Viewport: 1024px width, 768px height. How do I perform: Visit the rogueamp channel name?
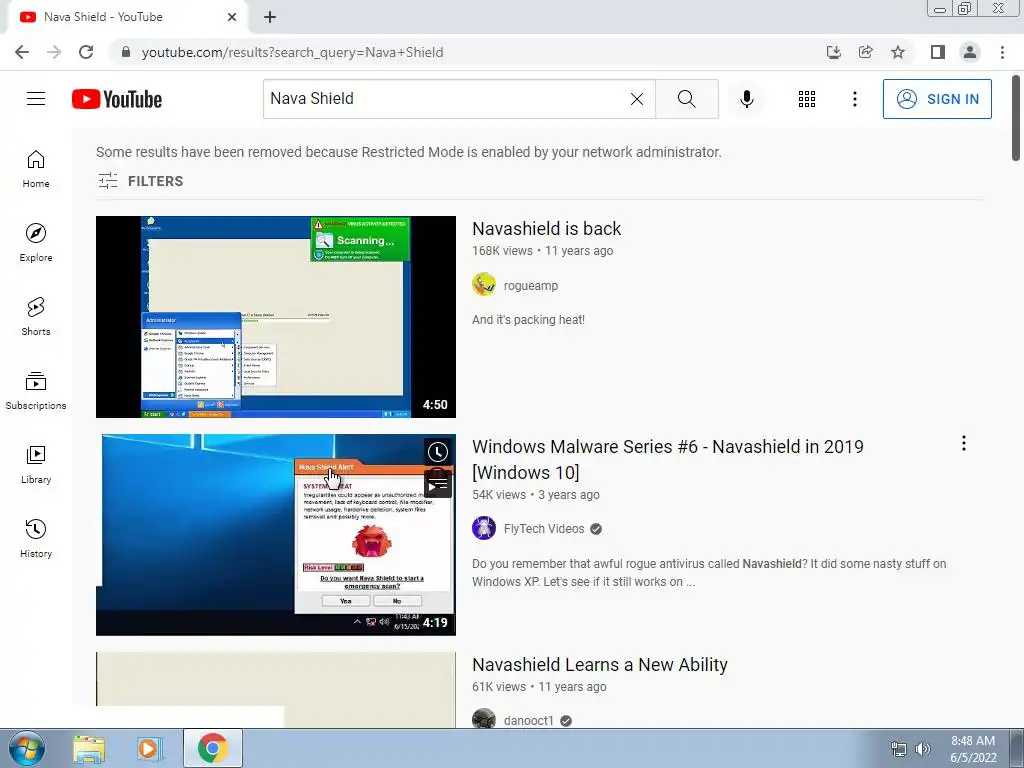click(531, 285)
